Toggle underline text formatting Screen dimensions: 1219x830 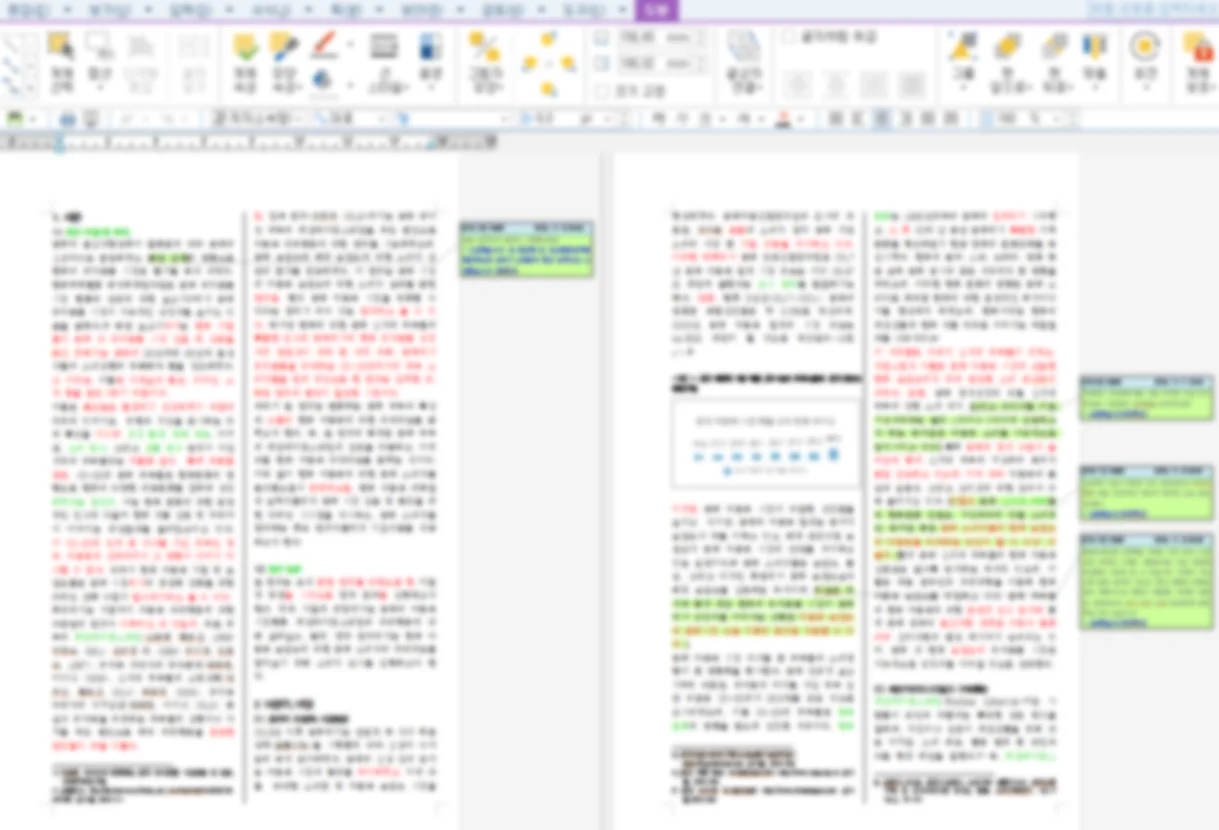pyautogui.click(x=705, y=119)
